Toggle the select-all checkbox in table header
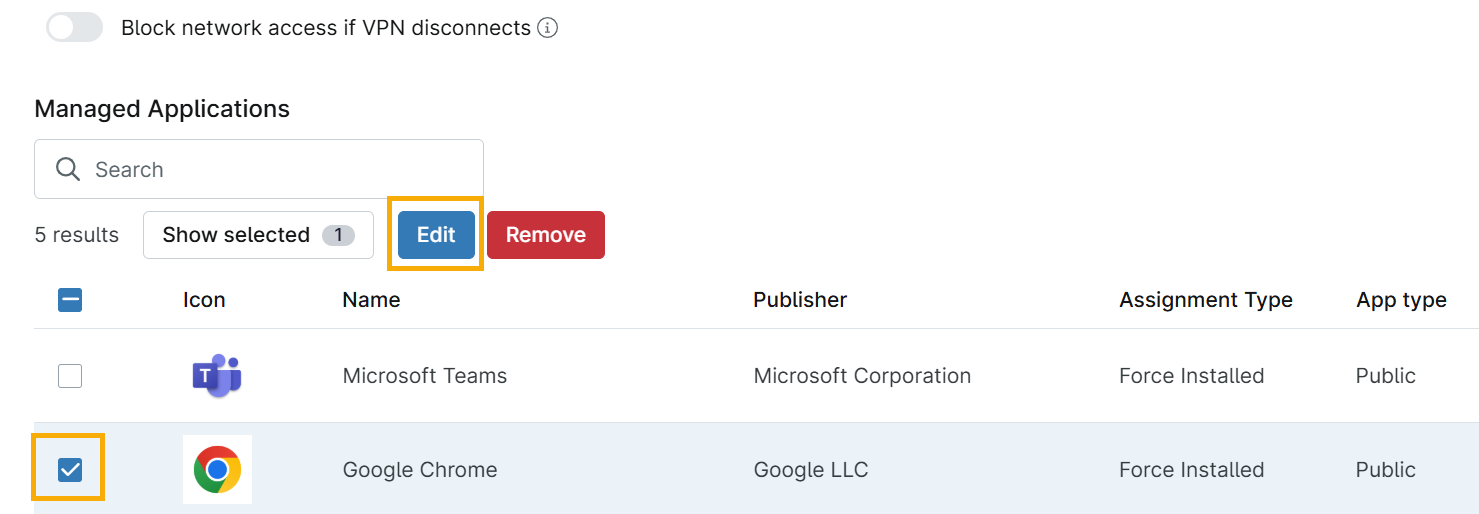This screenshot has height=514, width=1479. [70, 300]
